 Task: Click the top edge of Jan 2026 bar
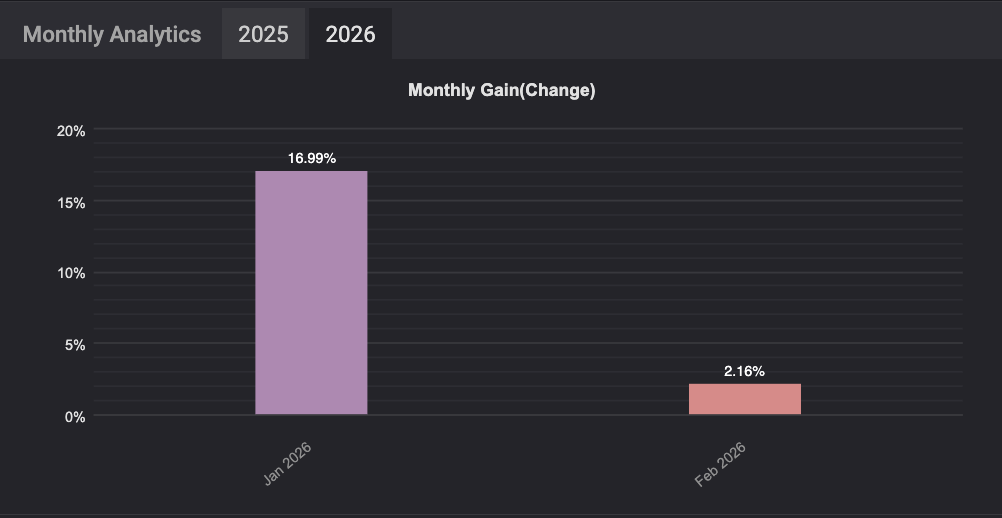[x=311, y=171]
